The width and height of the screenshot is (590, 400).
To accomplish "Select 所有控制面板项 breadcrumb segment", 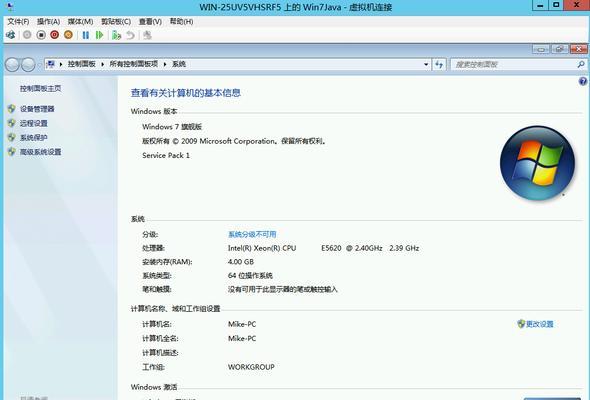I will pyautogui.click(x=134, y=64).
